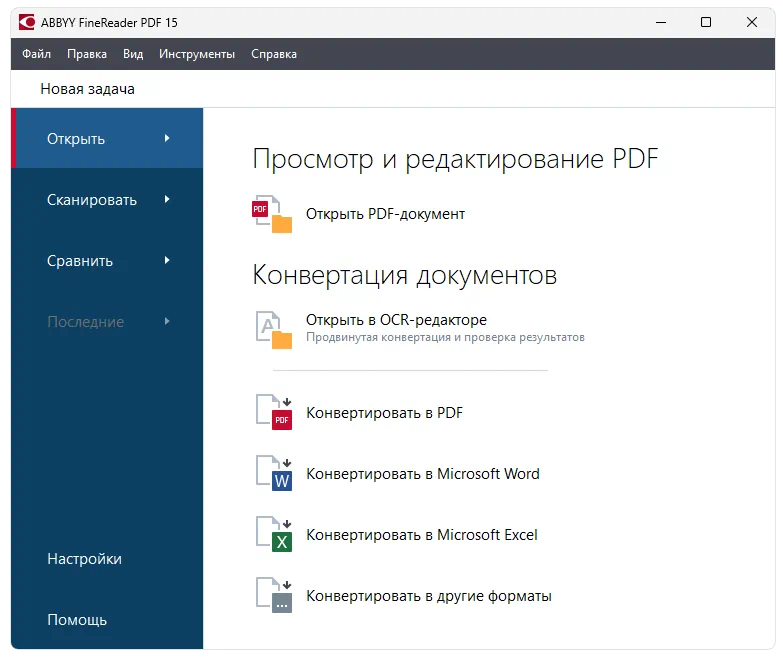The height and width of the screenshot is (658, 783).
Task: Expand the Сканировать sidebar arrow
Action: [x=167, y=200]
